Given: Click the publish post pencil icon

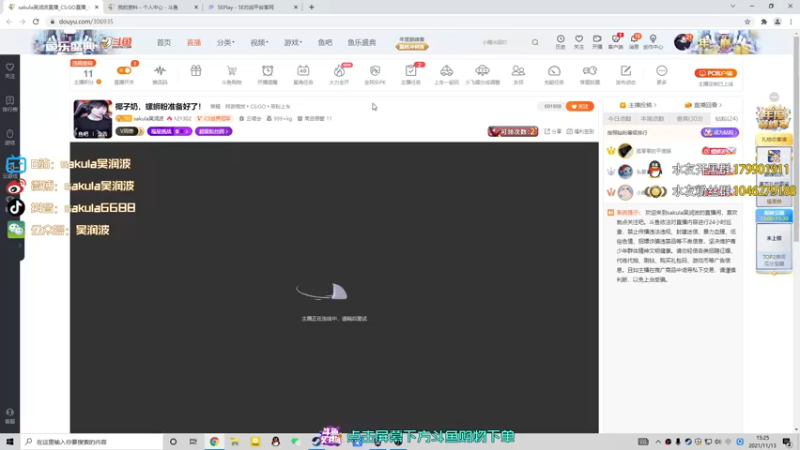Looking at the screenshot, I should coord(626,71).
